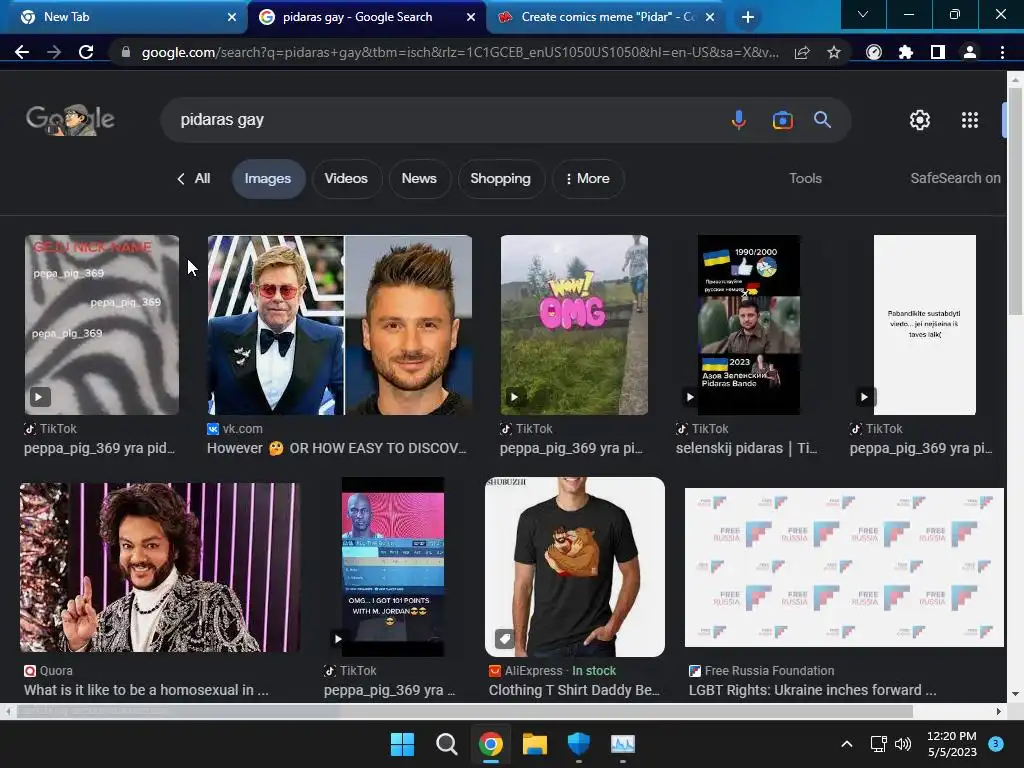Switch to Create comics meme tab
Screen dimensions: 1024x768
tap(604, 17)
